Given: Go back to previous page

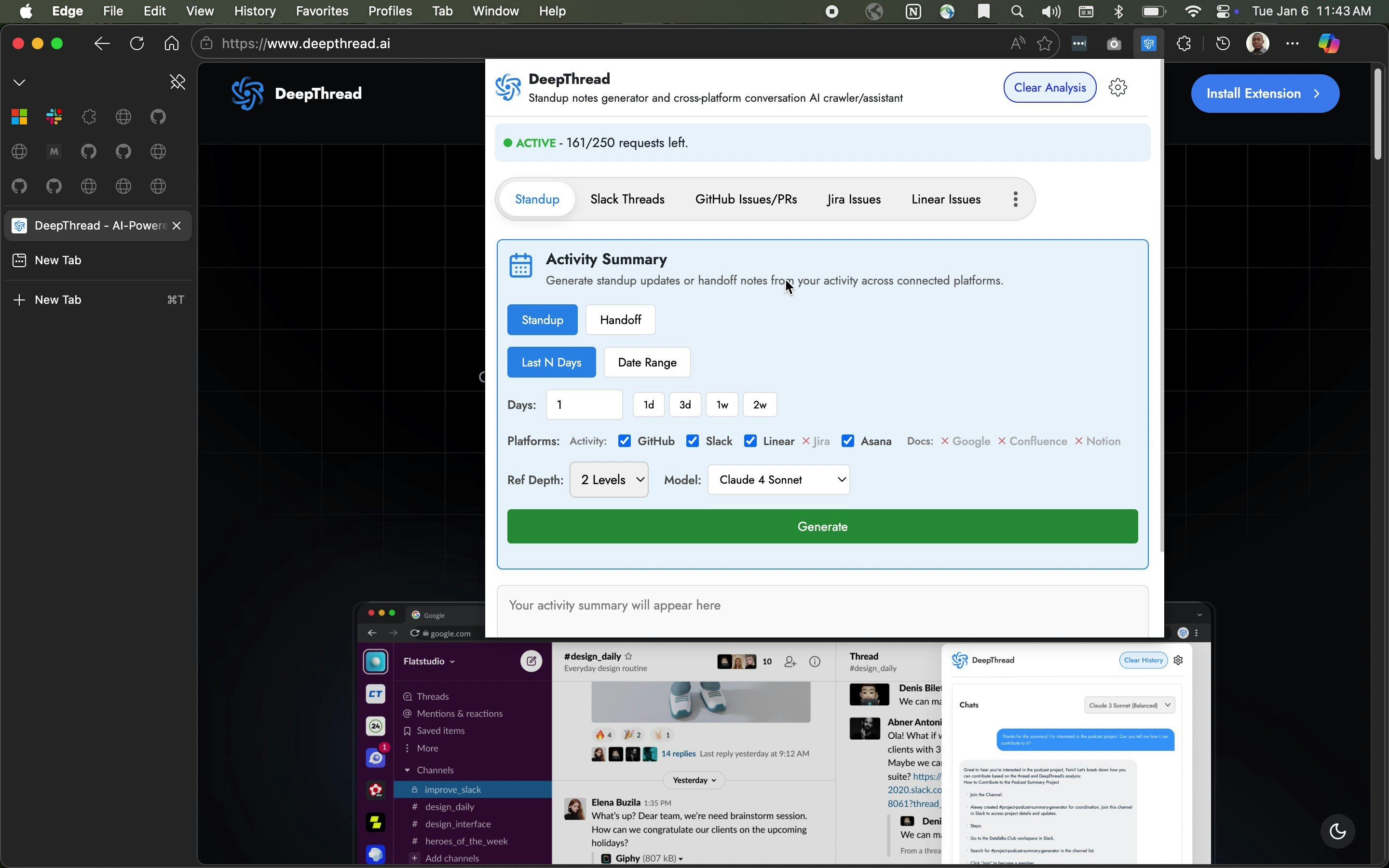Looking at the screenshot, I should (102, 43).
